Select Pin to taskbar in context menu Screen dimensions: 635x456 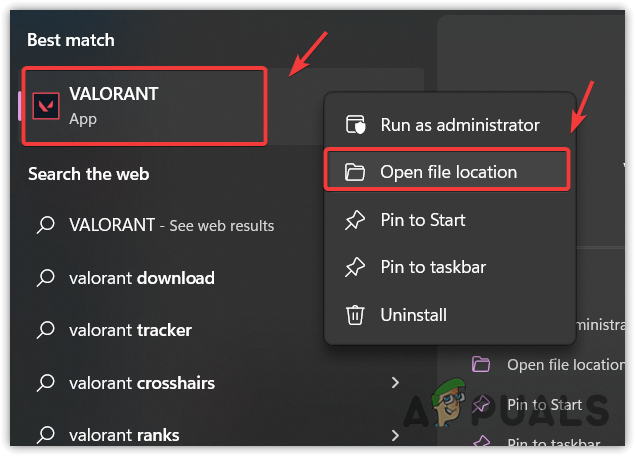(450, 267)
